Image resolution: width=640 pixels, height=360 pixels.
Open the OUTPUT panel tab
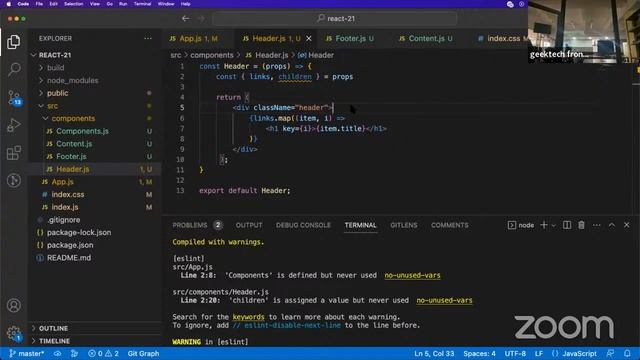pyautogui.click(x=249, y=225)
